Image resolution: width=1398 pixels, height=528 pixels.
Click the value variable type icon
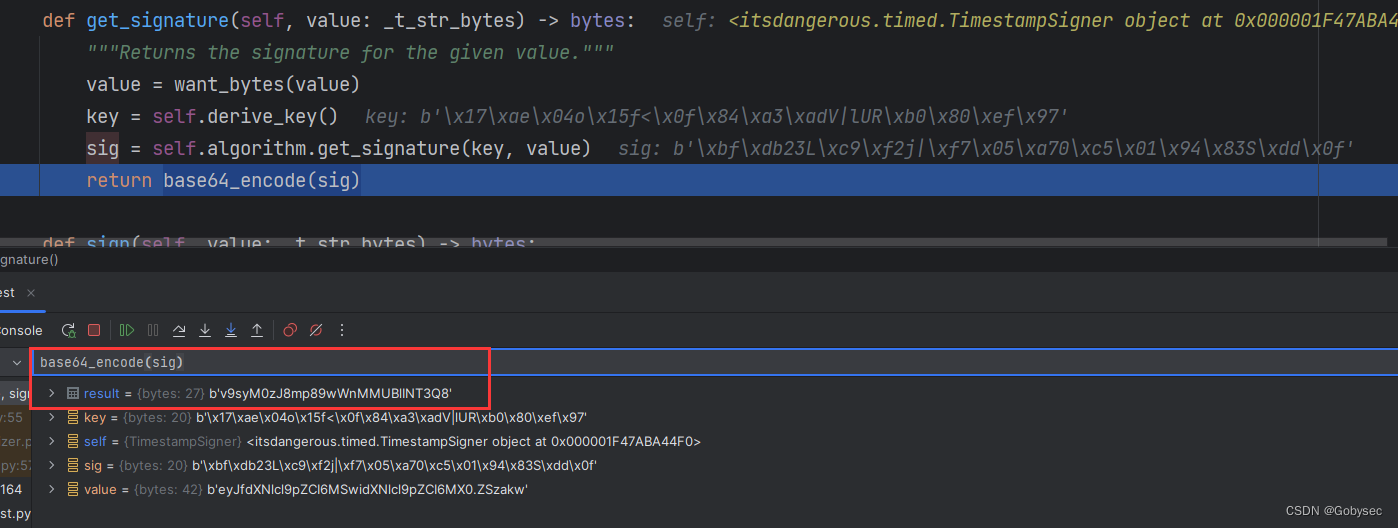click(73, 489)
